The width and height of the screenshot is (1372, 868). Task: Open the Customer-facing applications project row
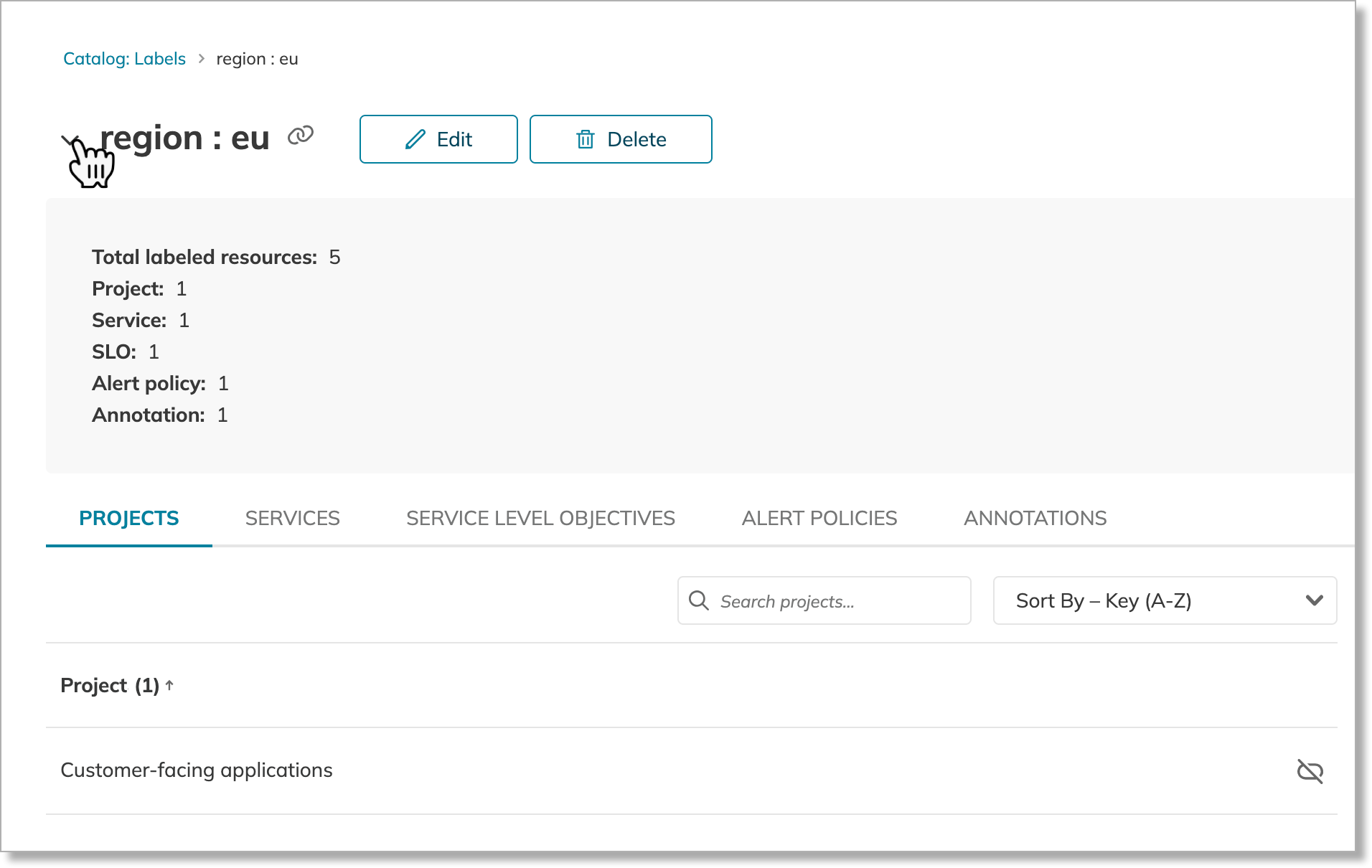pos(197,770)
